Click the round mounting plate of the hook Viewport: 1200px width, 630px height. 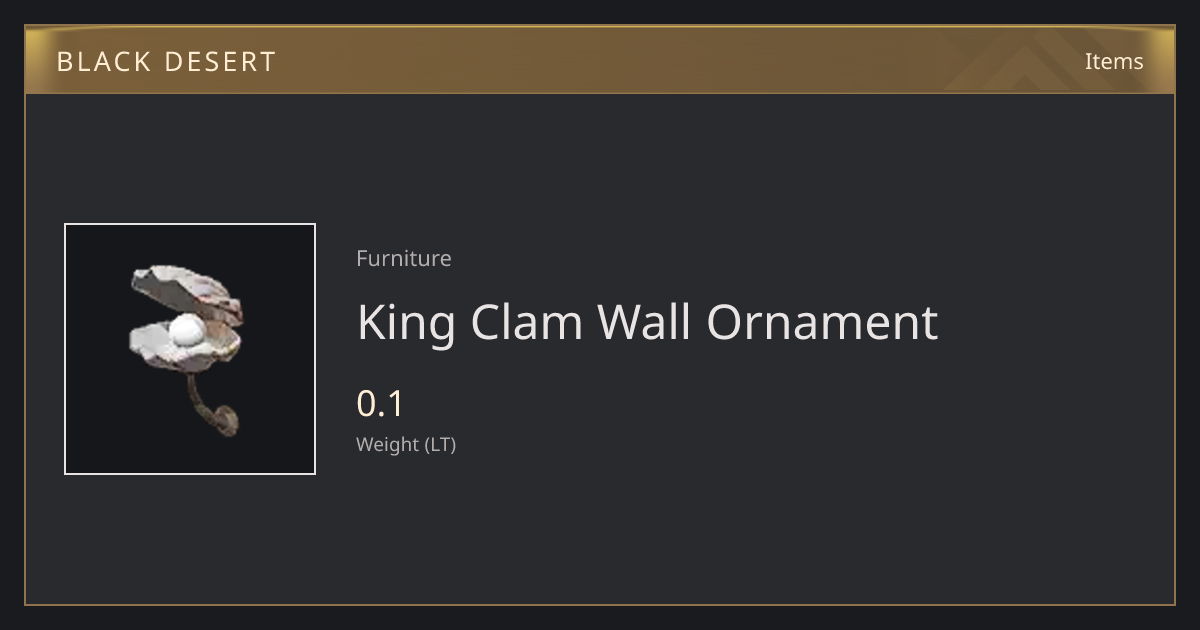click(225, 420)
